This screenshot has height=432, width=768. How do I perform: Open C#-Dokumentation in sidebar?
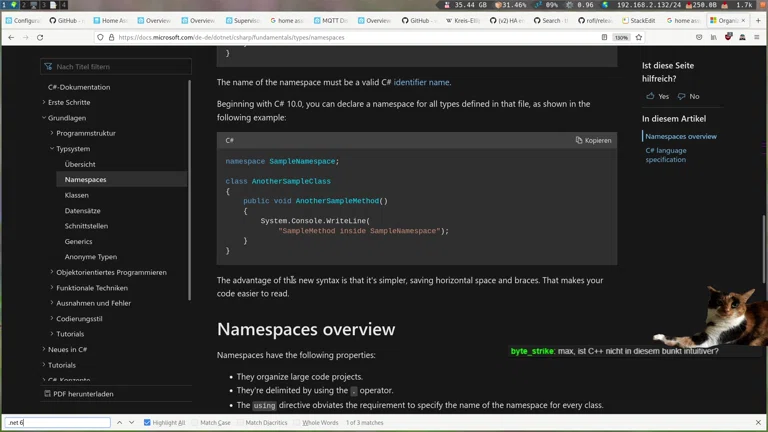tap(79, 87)
